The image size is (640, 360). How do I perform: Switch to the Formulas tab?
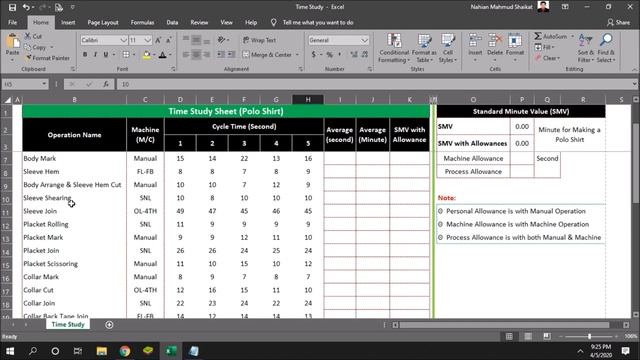tap(142, 22)
